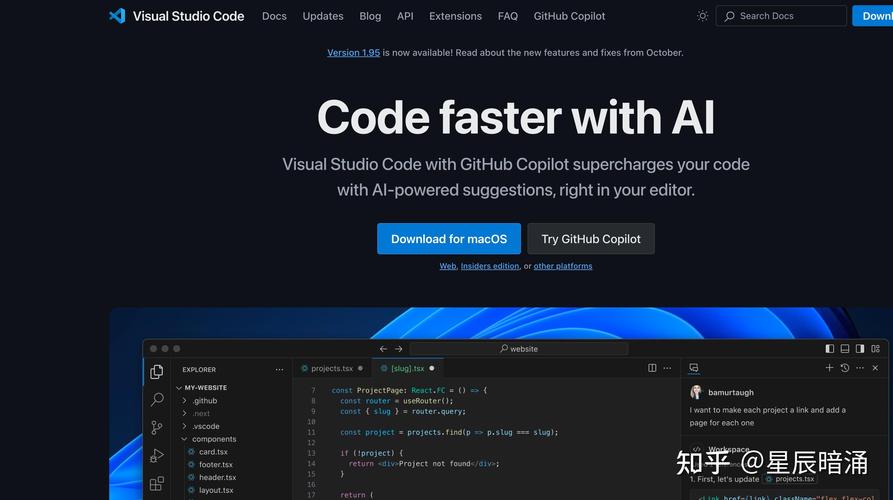Image resolution: width=893 pixels, height=500 pixels.
Task: Switch to the projects.tsx editor tab
Action: 332,368
